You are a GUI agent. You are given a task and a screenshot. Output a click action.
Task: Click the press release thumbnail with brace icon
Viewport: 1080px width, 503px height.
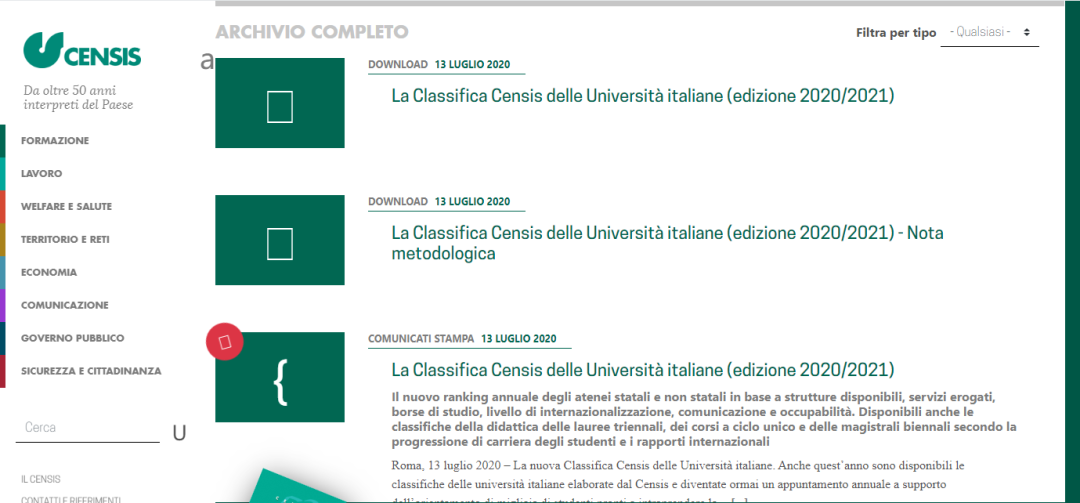coord(280,377)
